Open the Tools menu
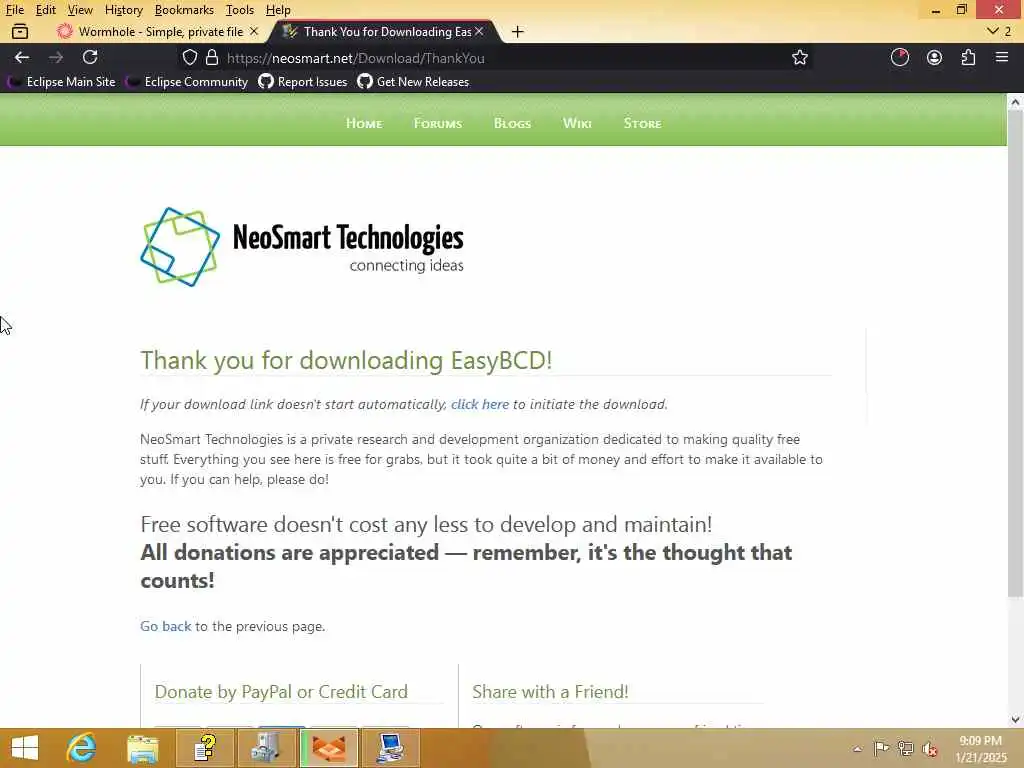 point(239,10)
